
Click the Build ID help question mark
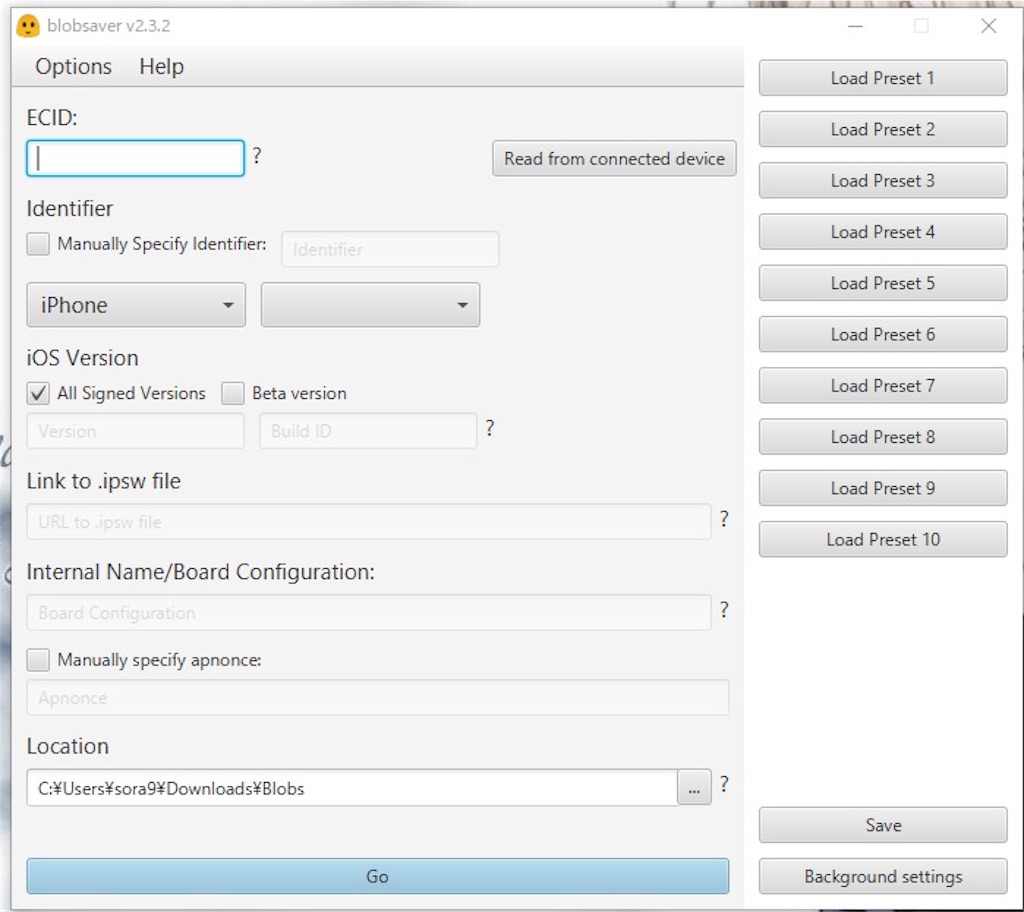(x=490, y=428)
